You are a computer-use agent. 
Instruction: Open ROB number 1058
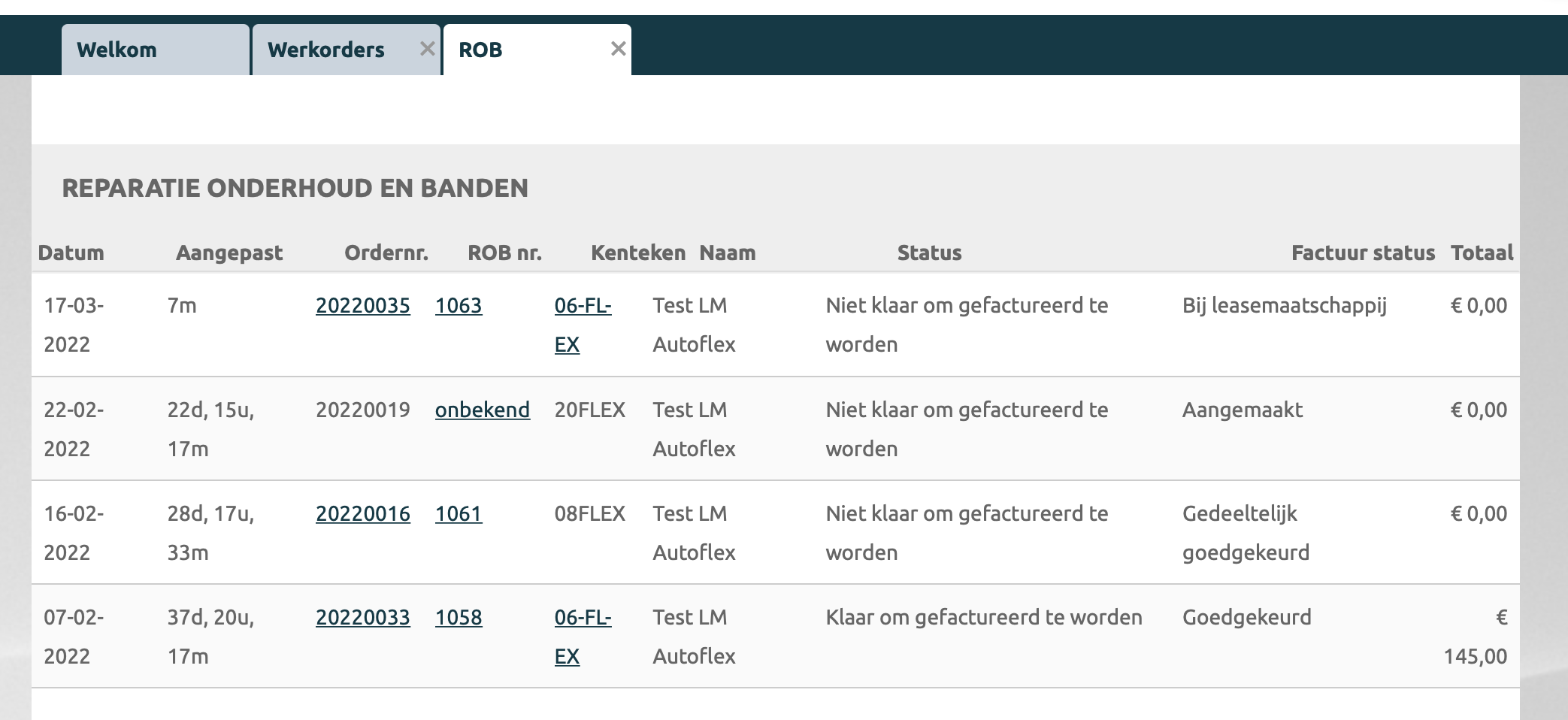[458, 618]
